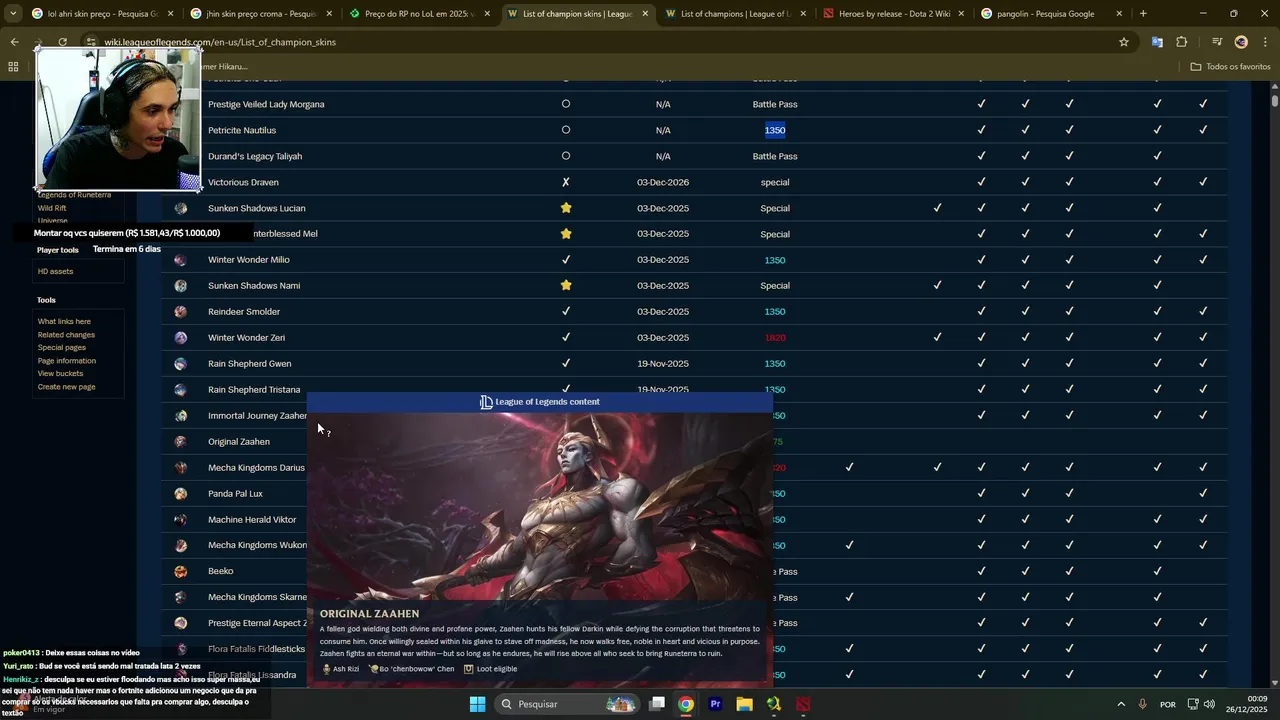Click the Reindeer Smolder champion icon

(x=181, y=312)
